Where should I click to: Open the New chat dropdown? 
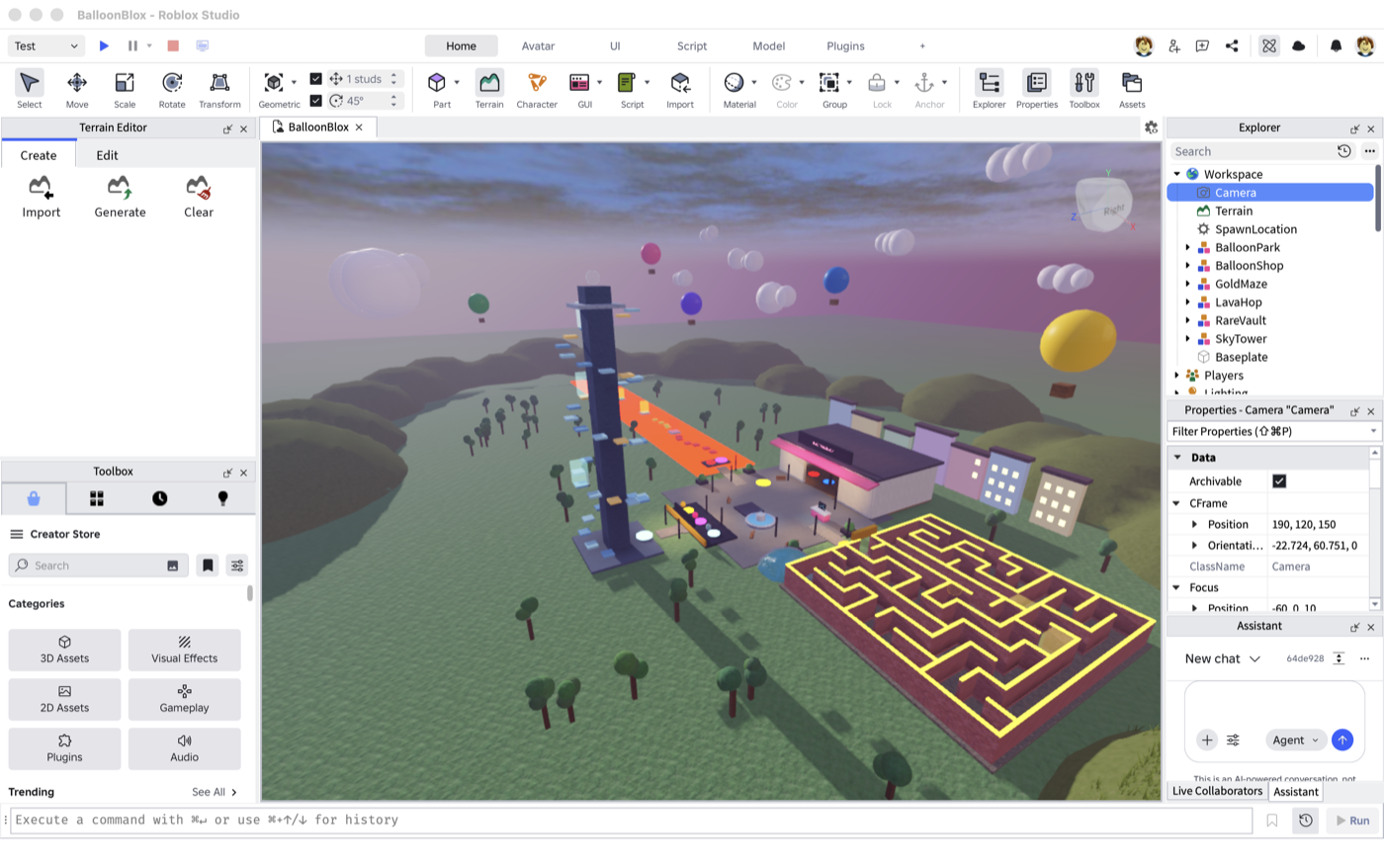tap(1223, 658)
